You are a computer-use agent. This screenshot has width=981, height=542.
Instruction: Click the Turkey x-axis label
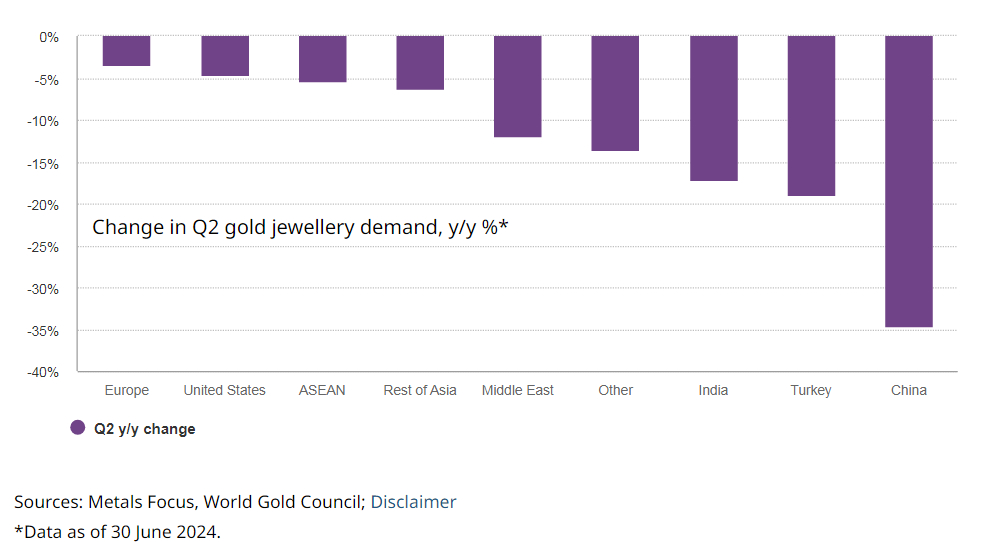pos(811,390)
